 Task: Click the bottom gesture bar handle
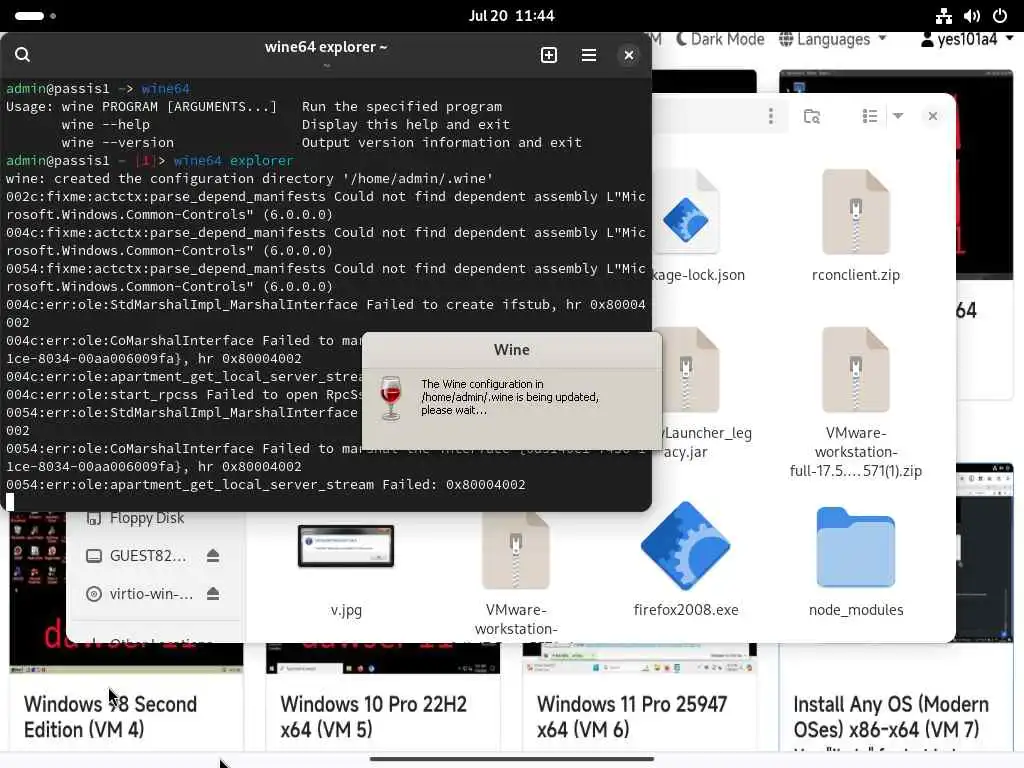(x=511, y=759)
